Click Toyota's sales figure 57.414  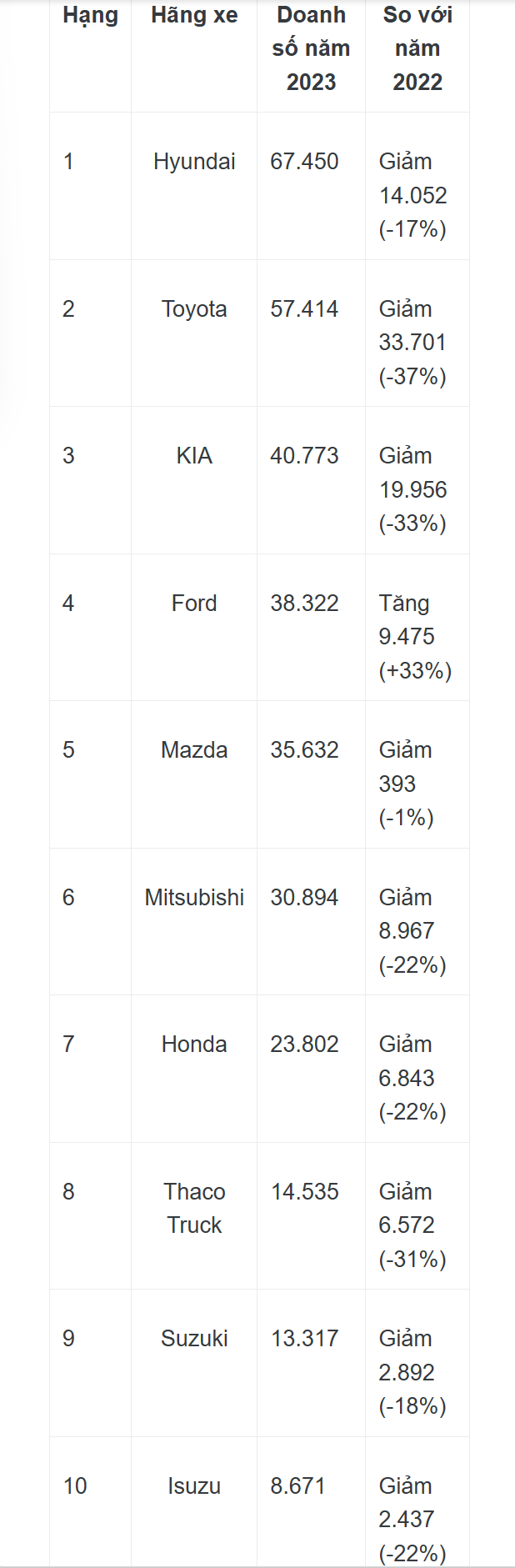[x=304, y=309]
